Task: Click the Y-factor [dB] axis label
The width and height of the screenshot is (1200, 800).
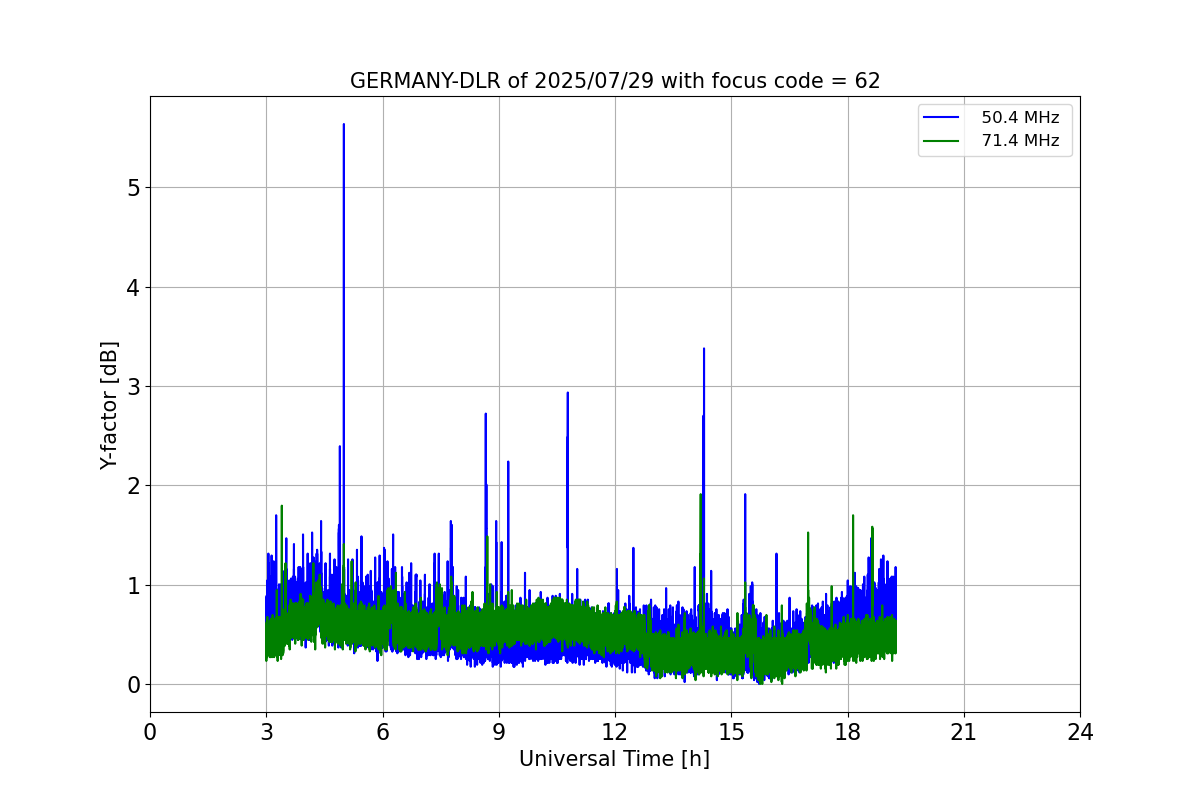Action: point(109,405)
